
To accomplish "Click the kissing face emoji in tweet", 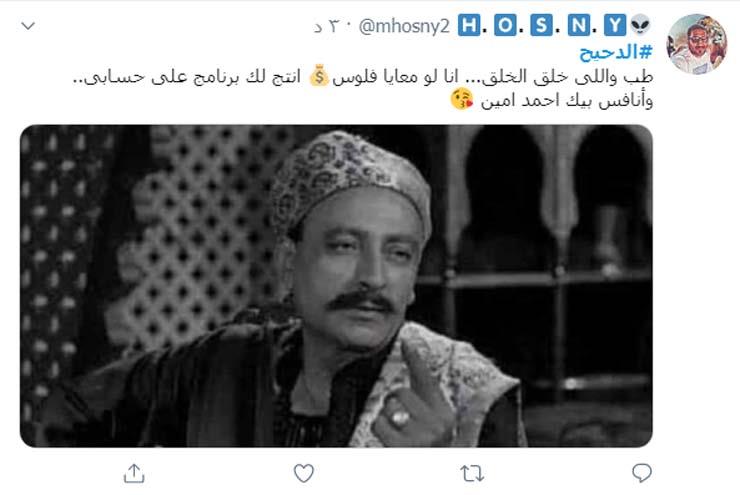I will 462,100.
